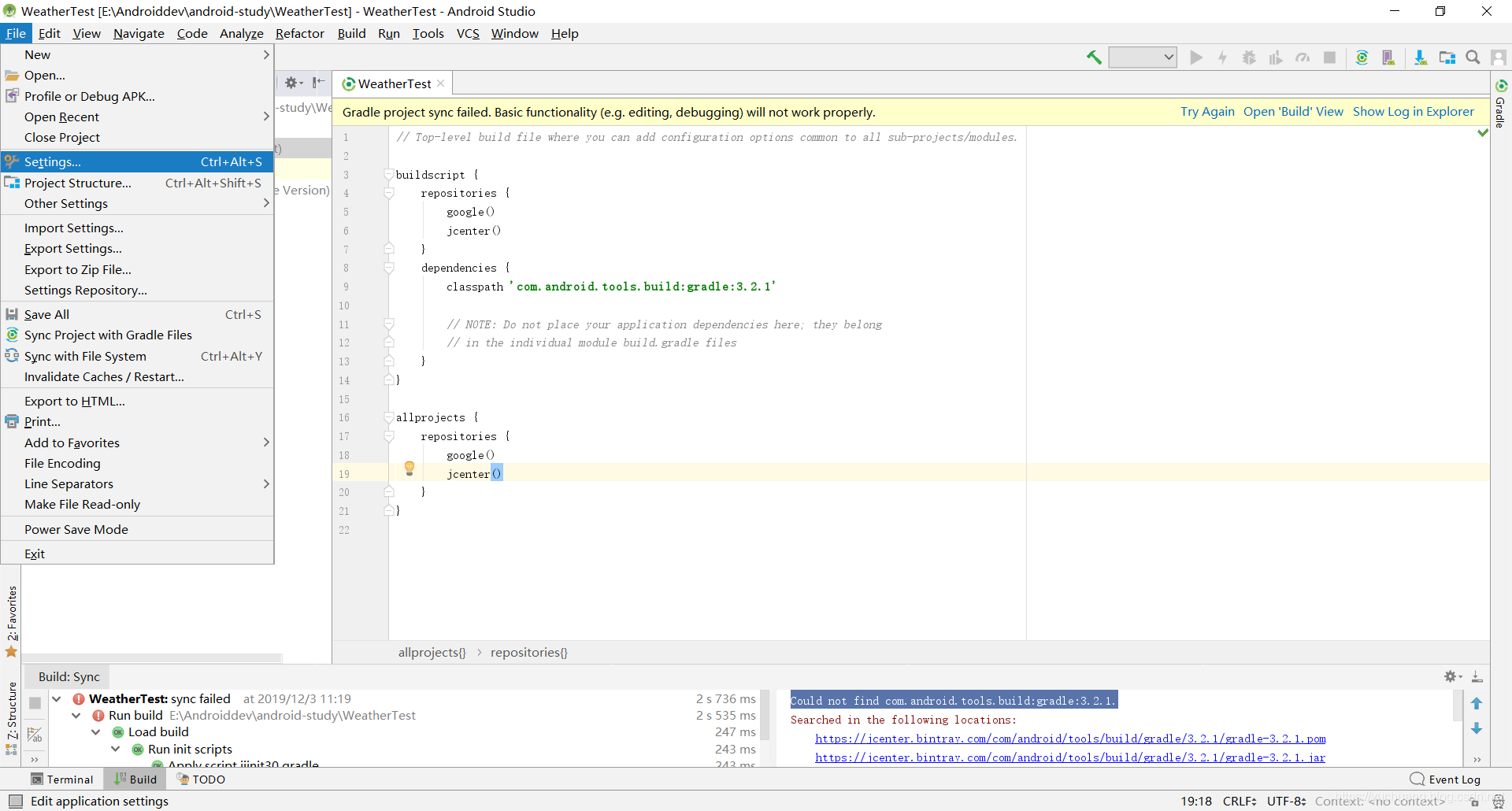Open Project Structure toolbar icon
The image size is (1512, 811).
[x=1447, y=57]
